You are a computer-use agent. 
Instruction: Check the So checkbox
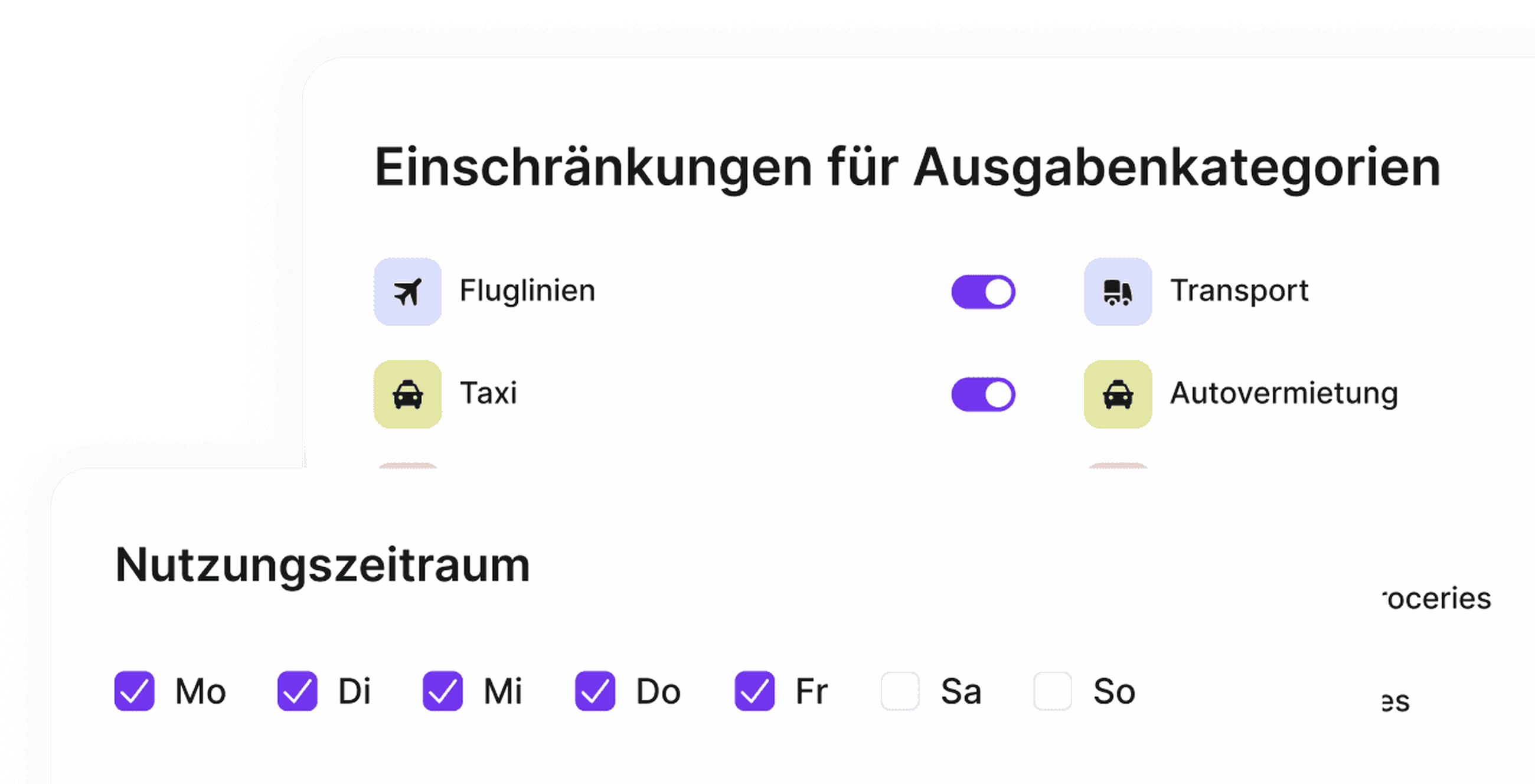tap(1053, 691)
